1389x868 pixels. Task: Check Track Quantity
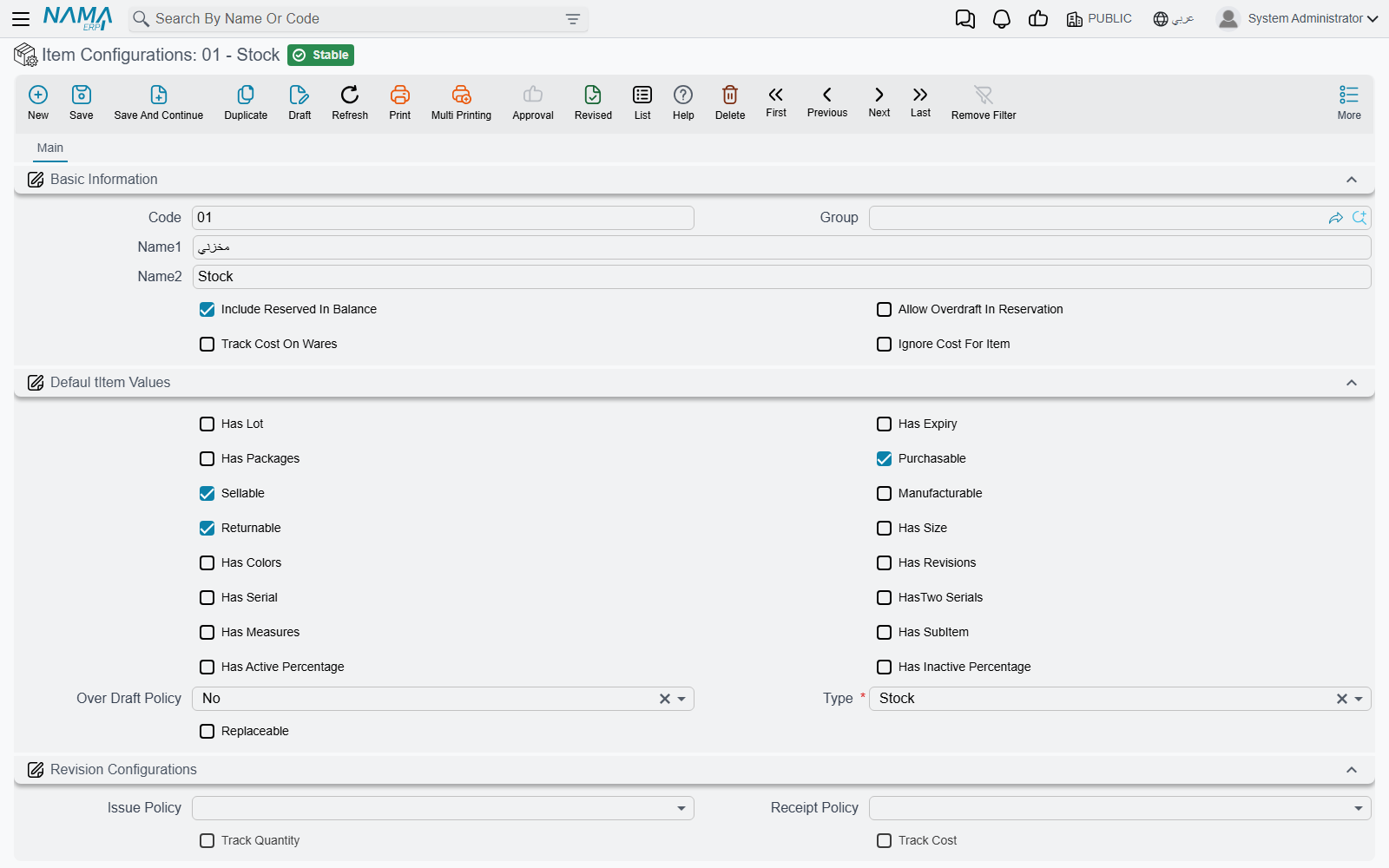pyautogui.click(x=207, y=840)
